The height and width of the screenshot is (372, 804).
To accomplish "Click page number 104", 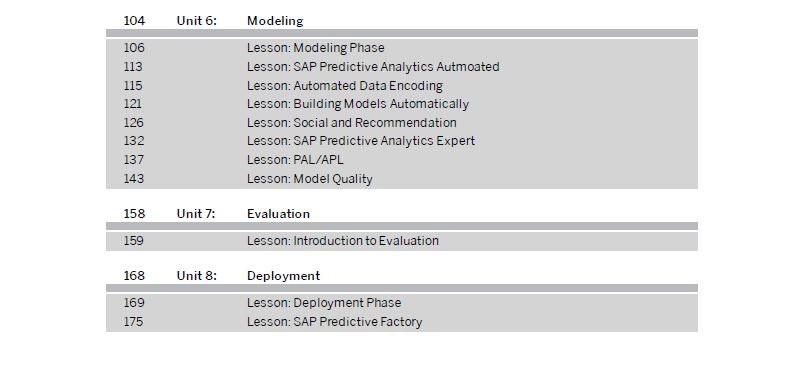I will tap(134, 21).
